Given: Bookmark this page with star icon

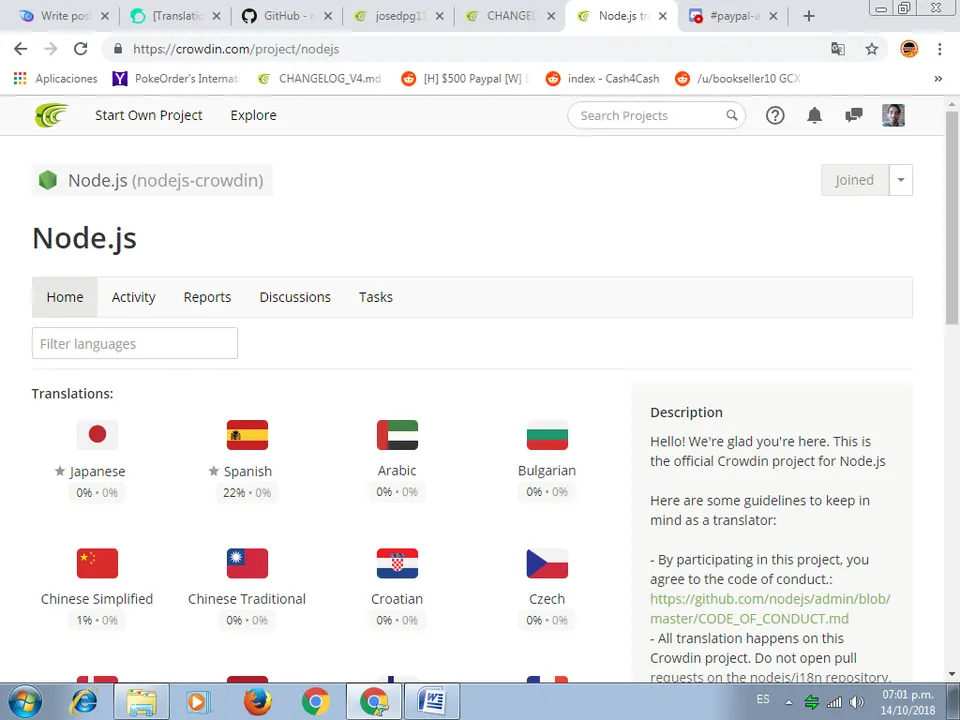Looking at the screenshot, I should point(872,49).
